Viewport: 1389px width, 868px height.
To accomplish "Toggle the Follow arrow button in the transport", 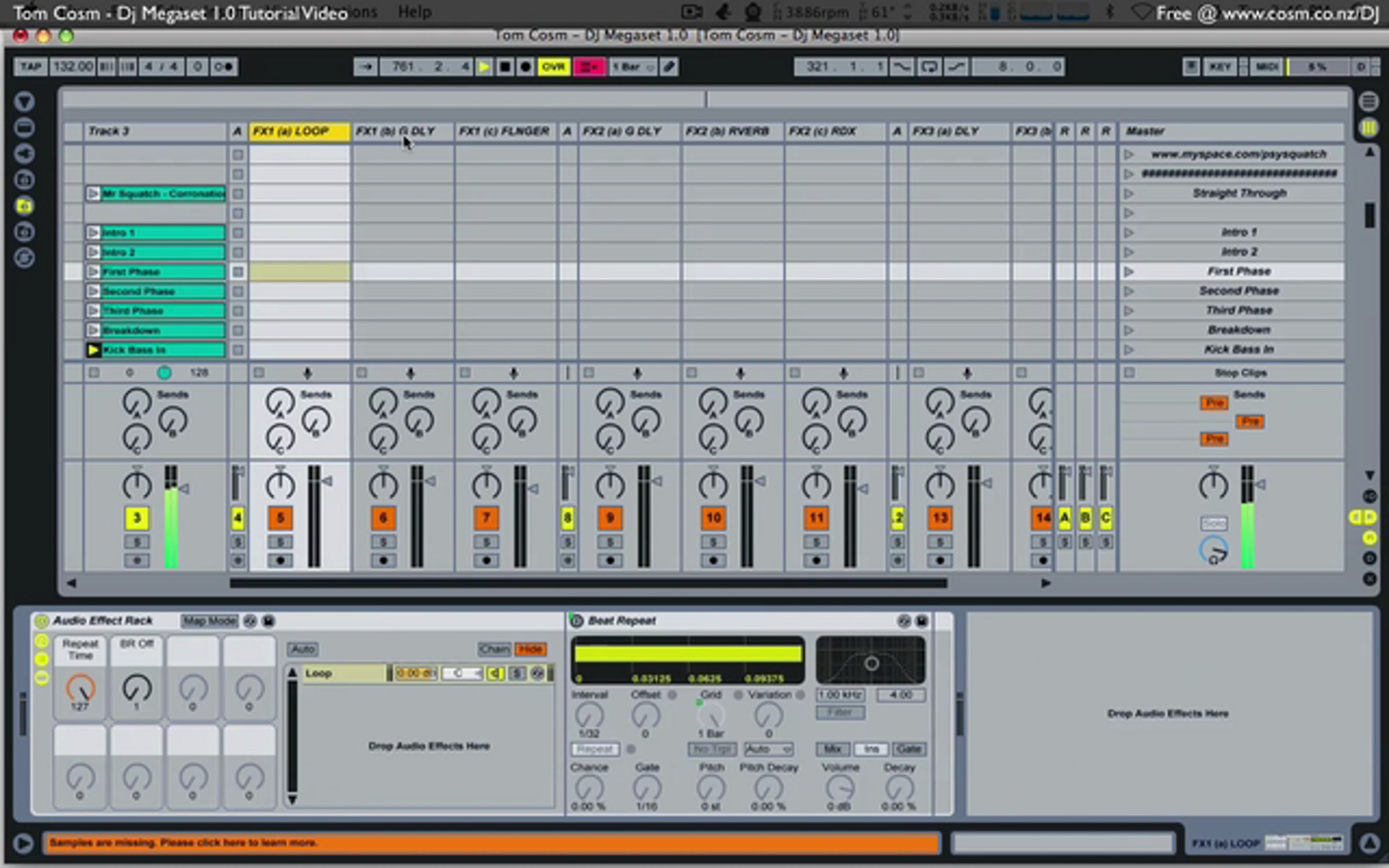I will [x=366, y=67].
